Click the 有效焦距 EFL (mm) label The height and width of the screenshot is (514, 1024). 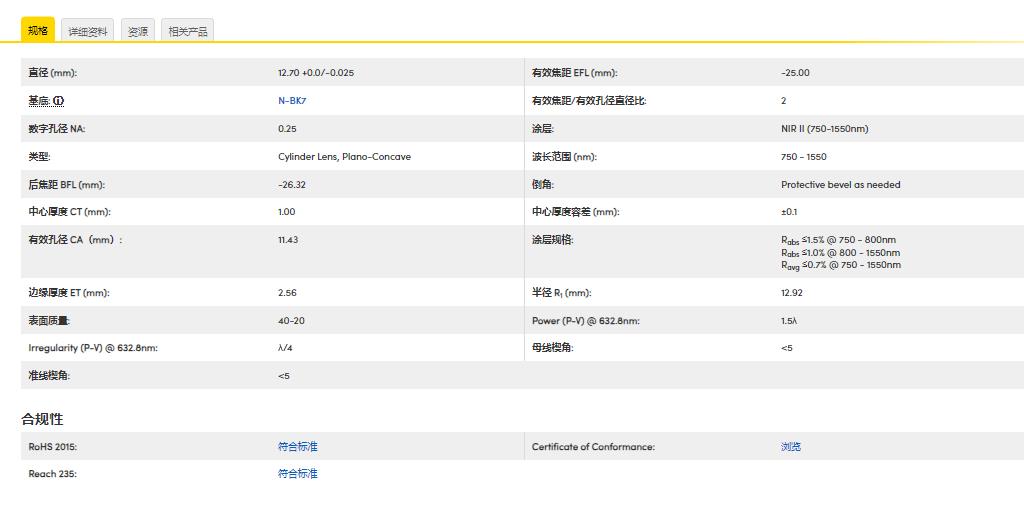click(575, 72)
